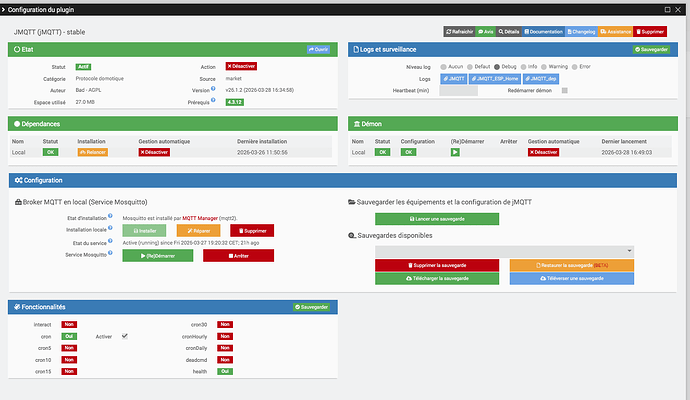Select the Error log level

click(574, 67)
